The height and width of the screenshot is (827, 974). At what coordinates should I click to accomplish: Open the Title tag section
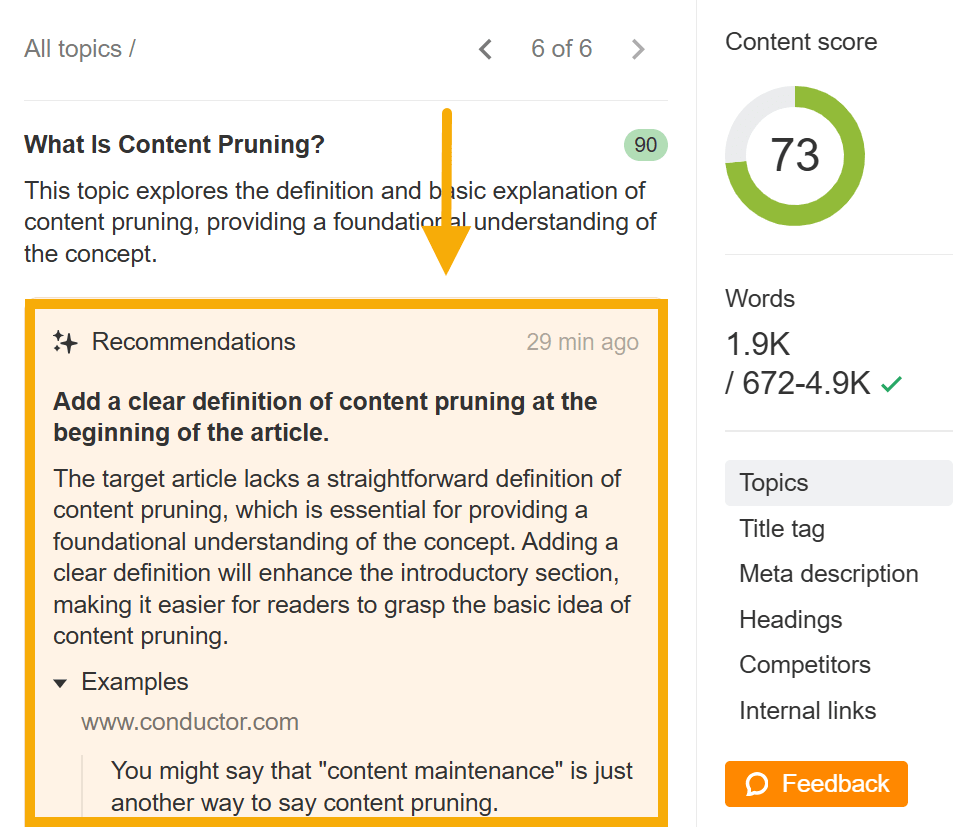(782, 529)
